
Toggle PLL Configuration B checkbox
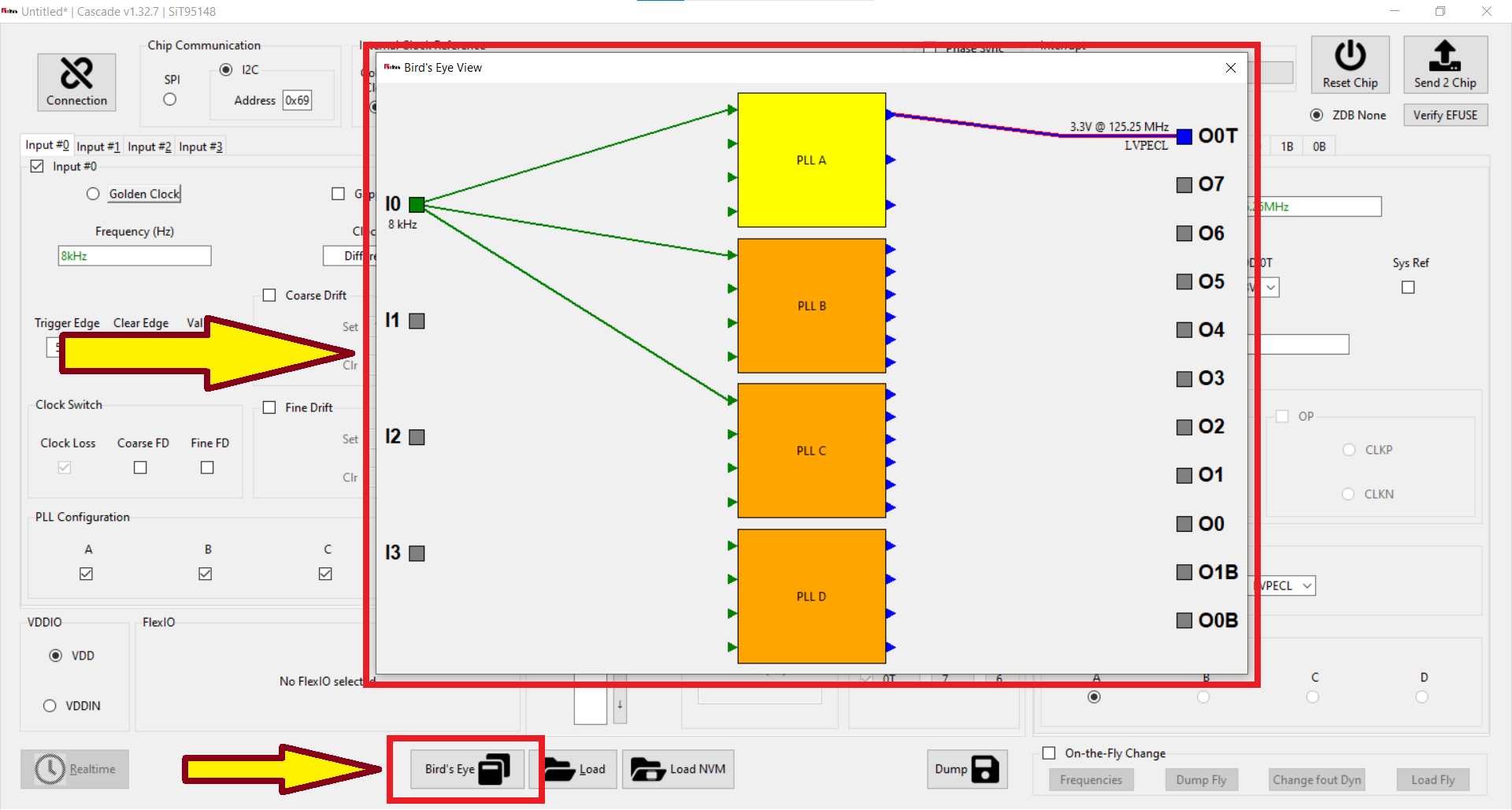click(x=206, y=574)
